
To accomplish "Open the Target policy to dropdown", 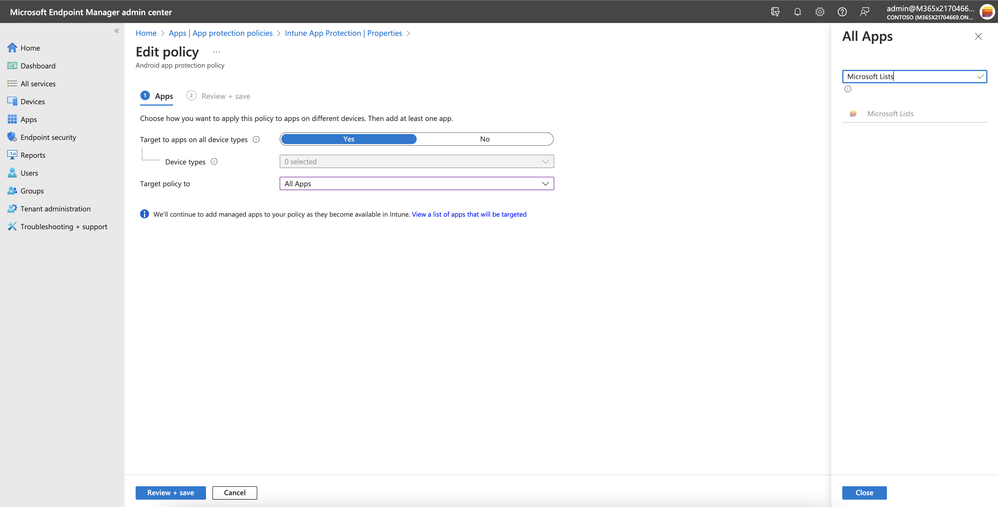I will click(417, 184).
